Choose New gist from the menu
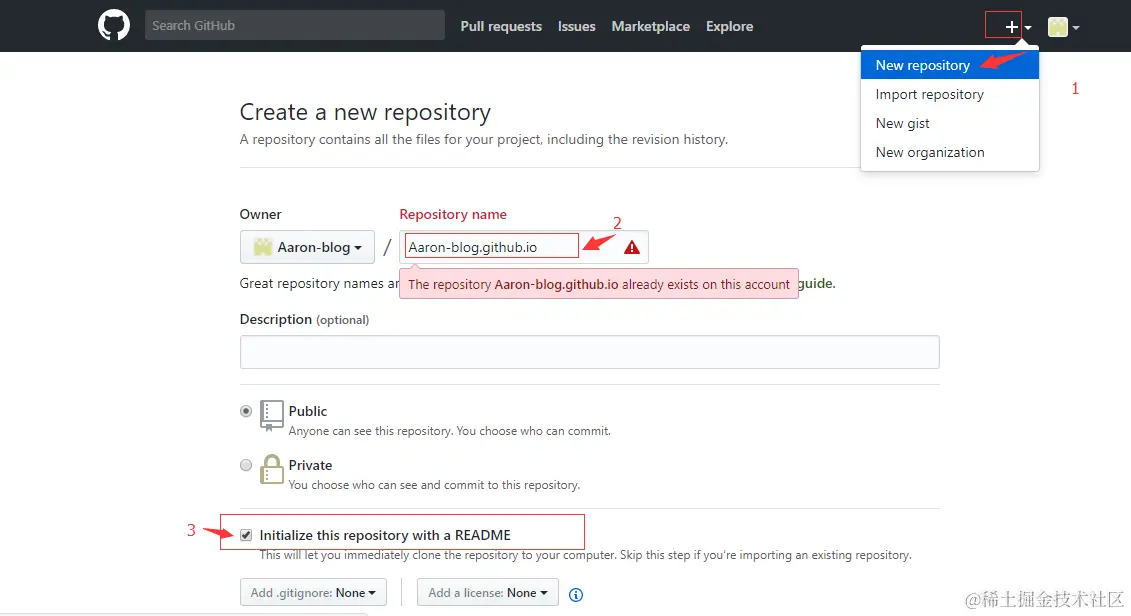 (949, 123)
